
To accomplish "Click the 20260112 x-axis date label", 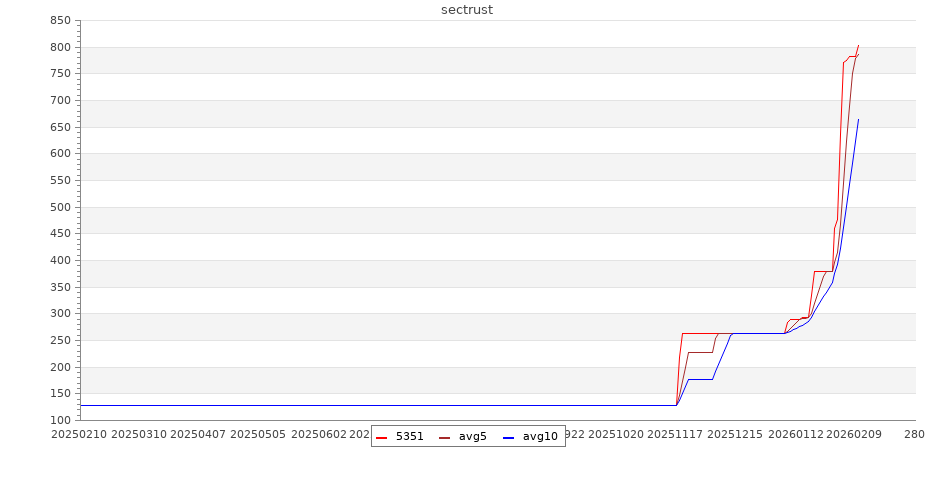I will (x=795, y=434).
